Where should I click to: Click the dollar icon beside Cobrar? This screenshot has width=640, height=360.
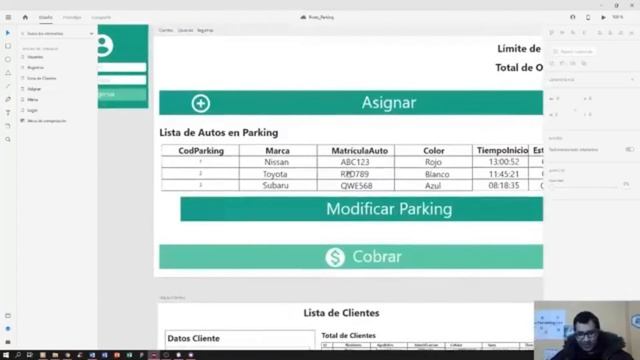pos(335,258)
